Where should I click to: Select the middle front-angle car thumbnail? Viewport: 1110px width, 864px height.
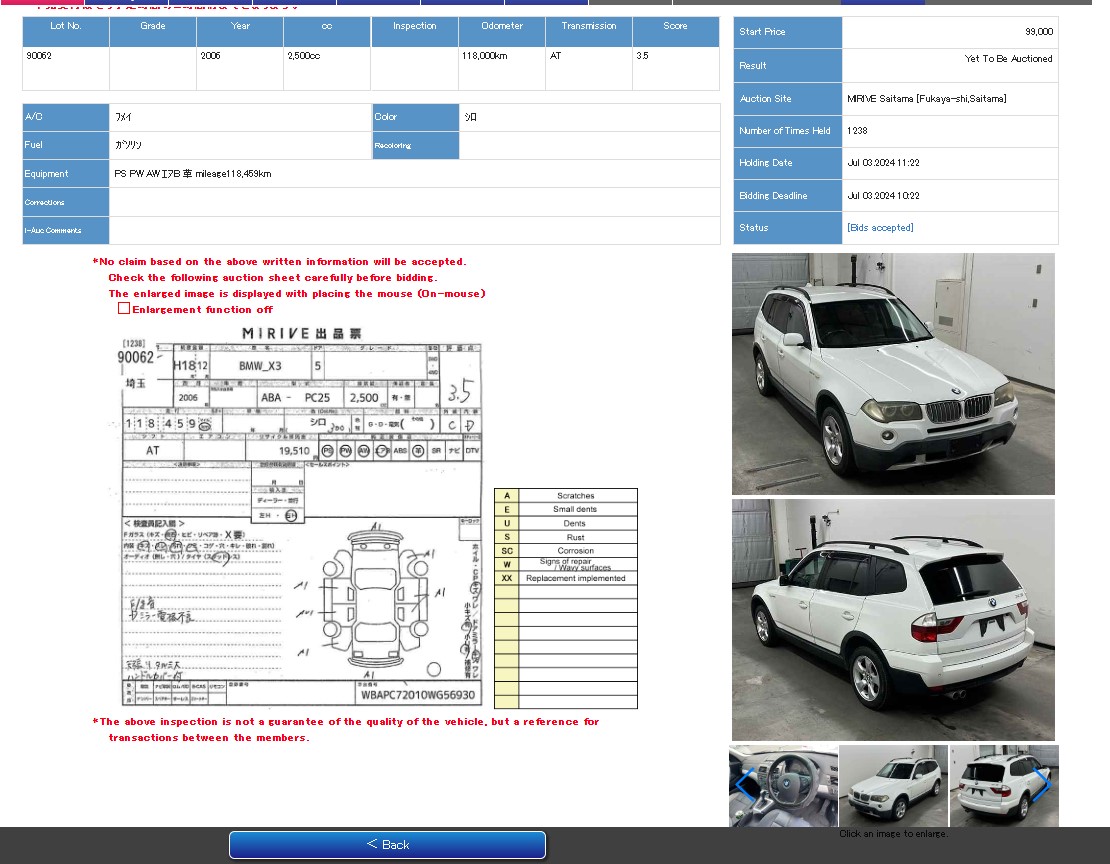(x=893, y=785)
